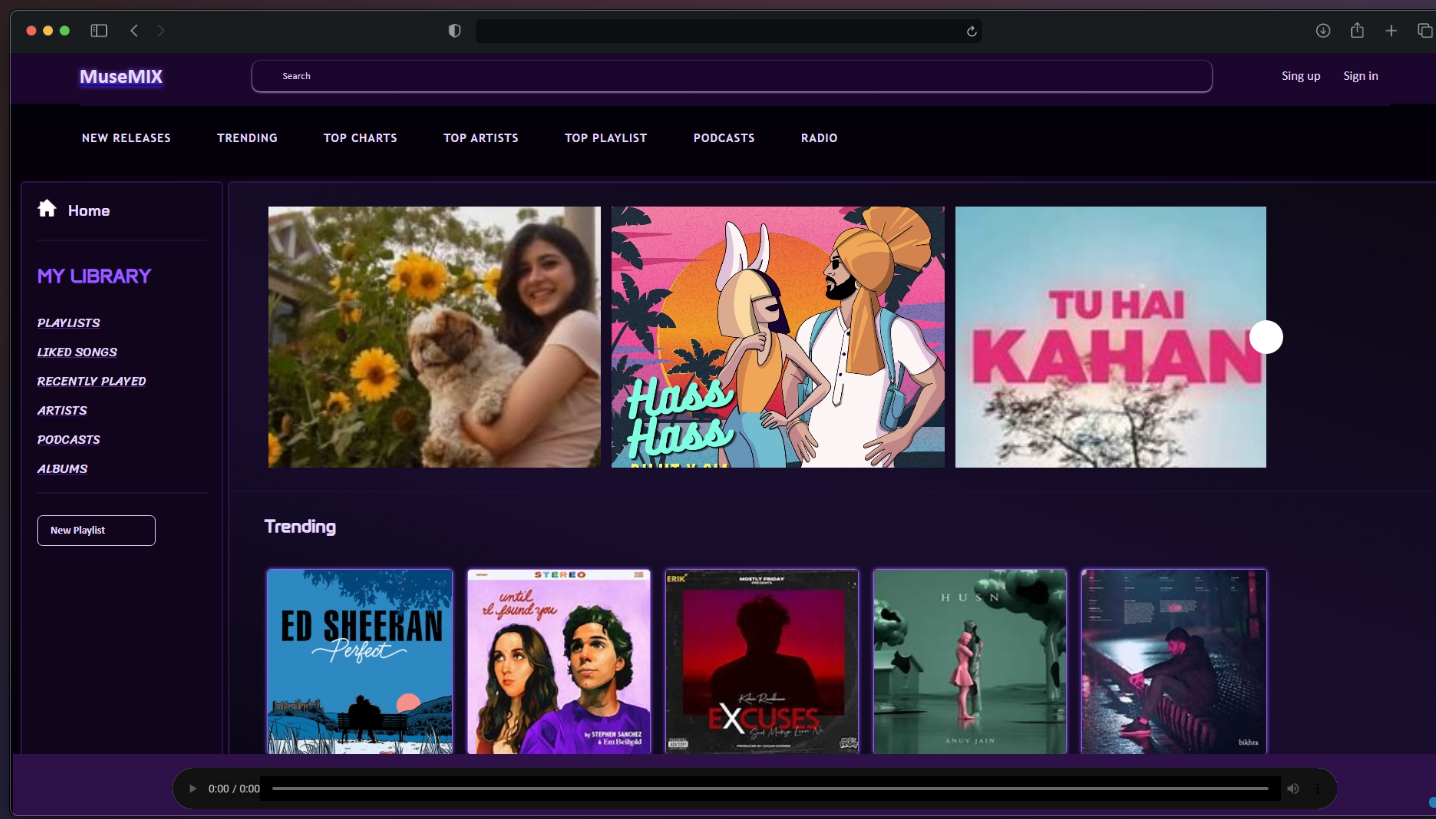Go back with the browser back arrow
Viewport: 1436px width, 819px height.
click(134, 31)
